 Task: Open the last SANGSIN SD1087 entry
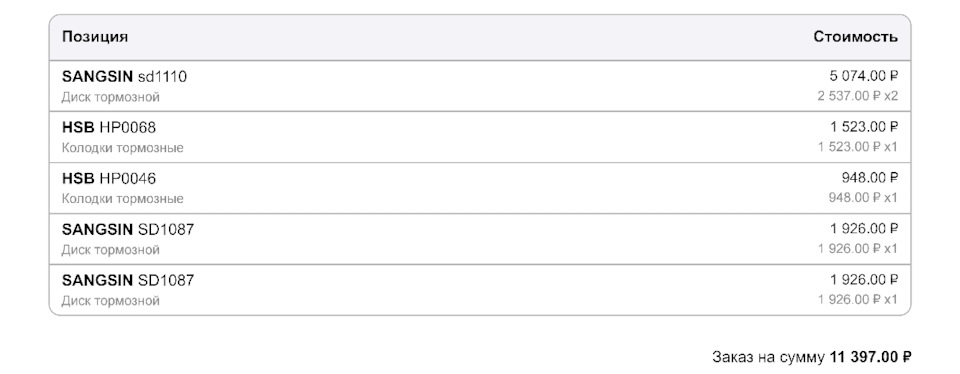[128, 280]
